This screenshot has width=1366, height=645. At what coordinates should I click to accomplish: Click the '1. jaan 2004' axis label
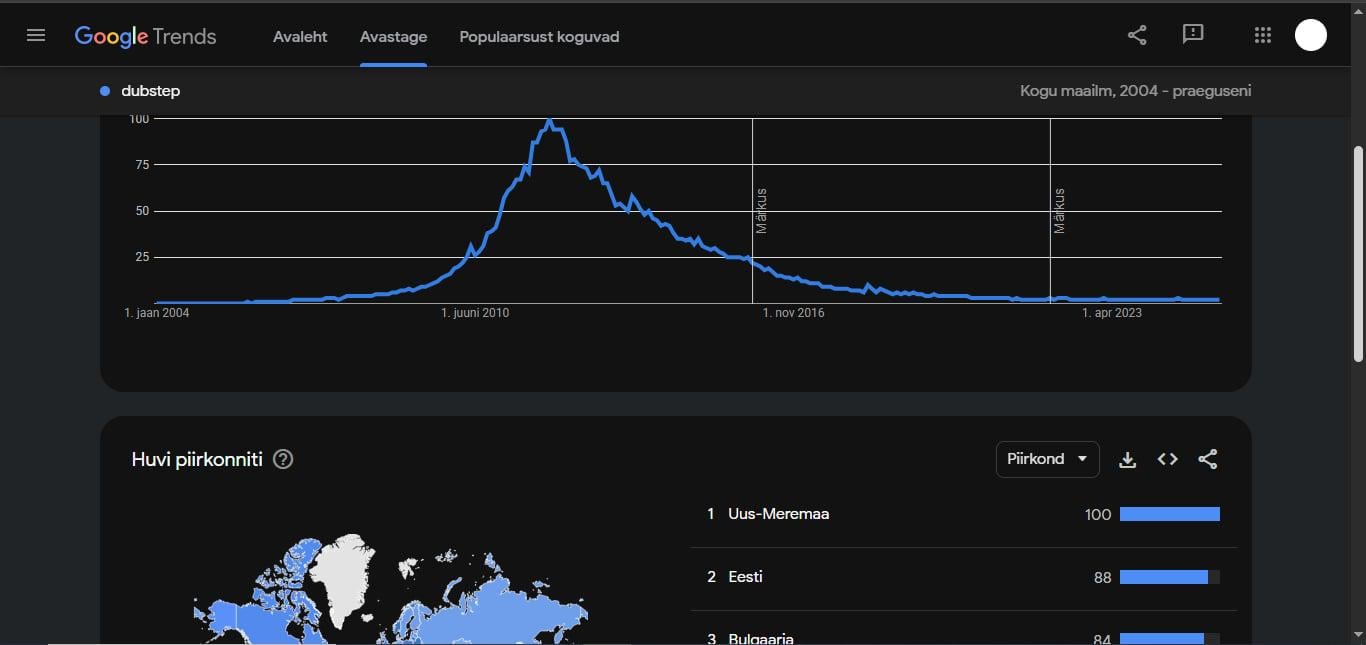pyautogui.click(x=157, y=313)
